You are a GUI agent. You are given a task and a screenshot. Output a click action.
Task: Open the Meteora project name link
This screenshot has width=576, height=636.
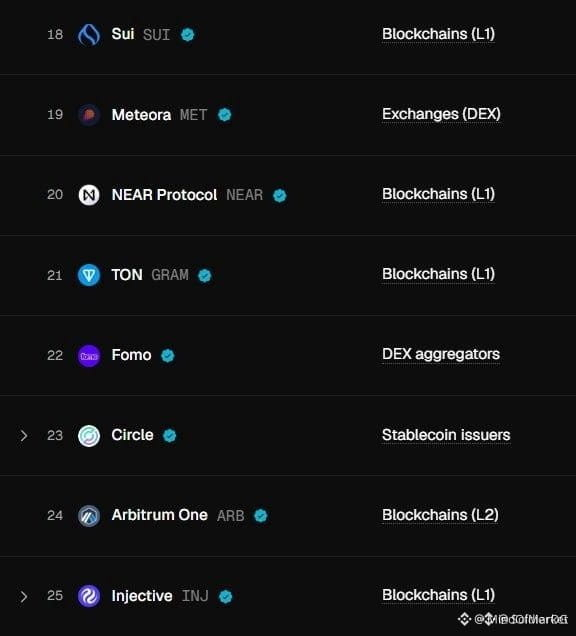click(141, 115)
